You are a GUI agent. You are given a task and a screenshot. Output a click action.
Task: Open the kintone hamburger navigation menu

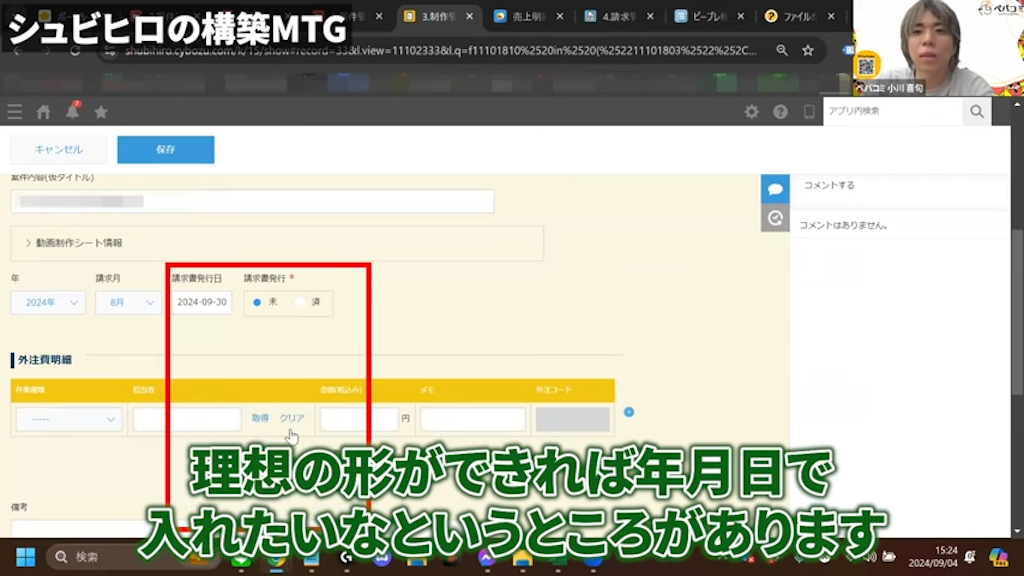coord(14,112)
